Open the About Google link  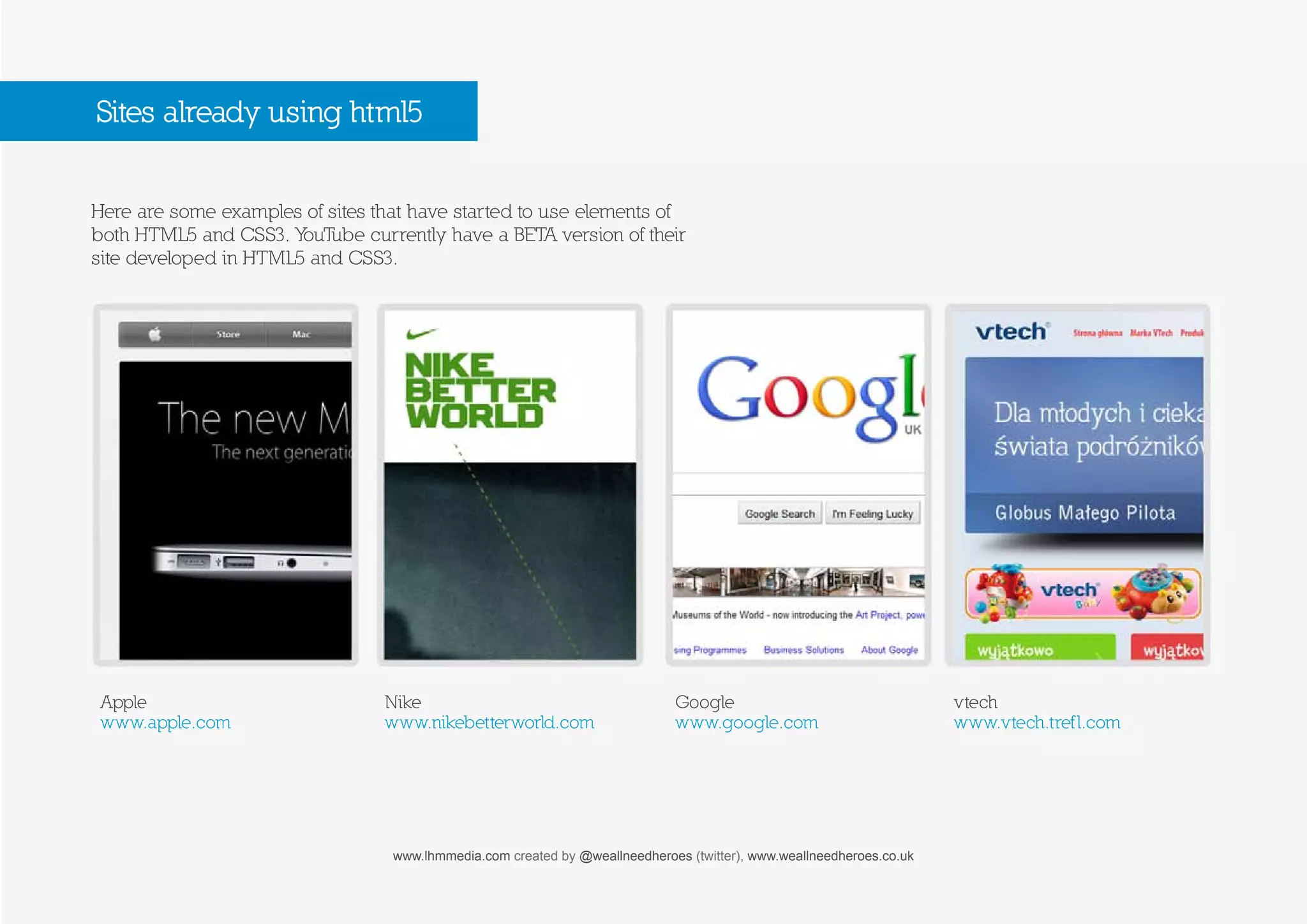pyautogui.click(x=889, y=650)
